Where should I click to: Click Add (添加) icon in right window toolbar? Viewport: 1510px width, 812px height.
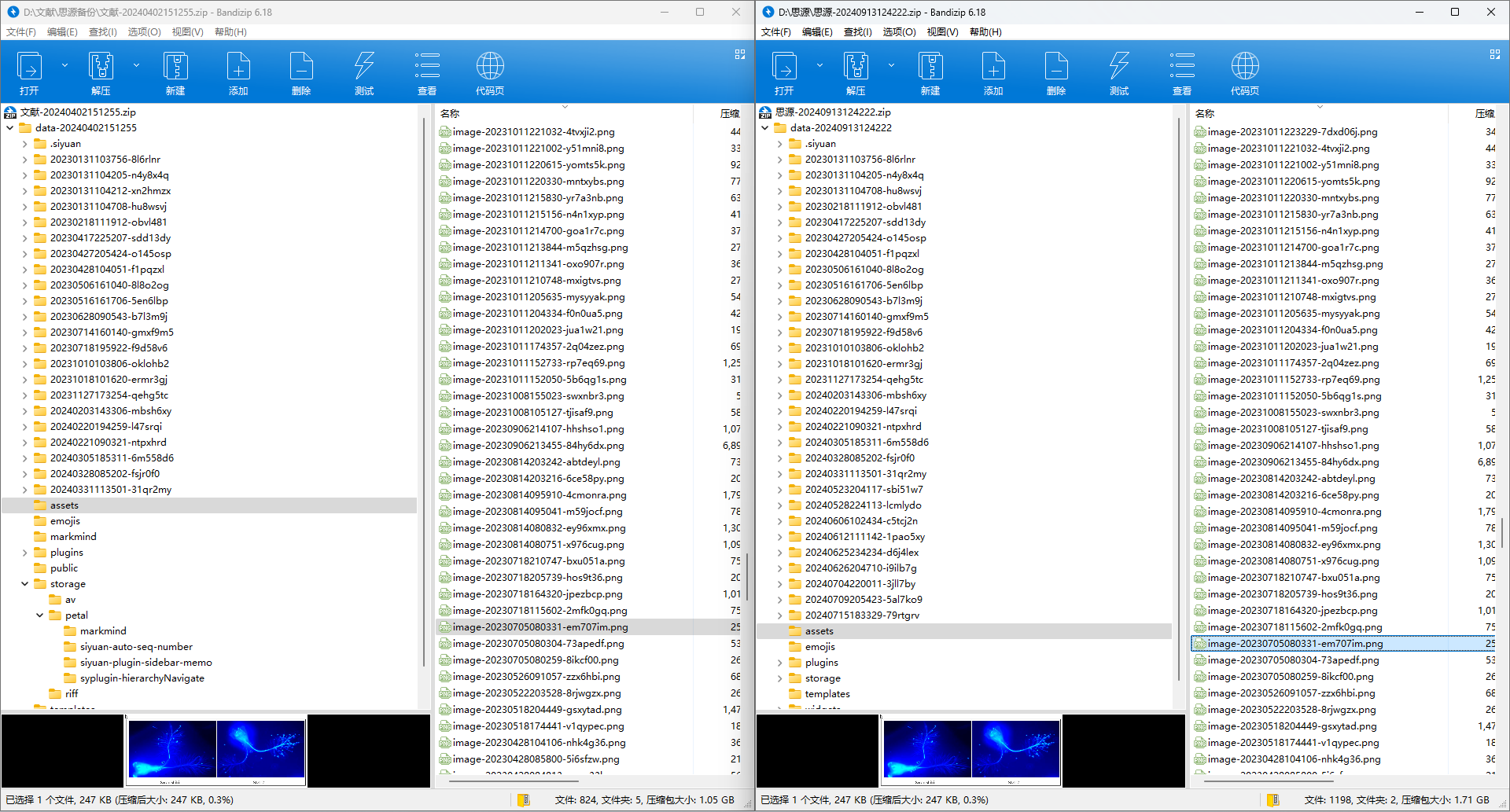tap(993, 72)
